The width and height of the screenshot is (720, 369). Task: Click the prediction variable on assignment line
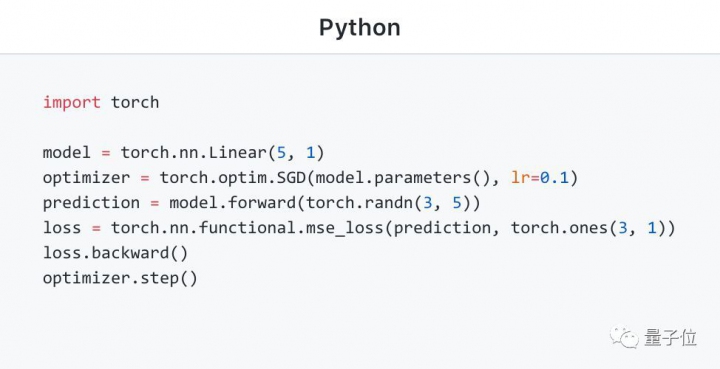(91, 203)
